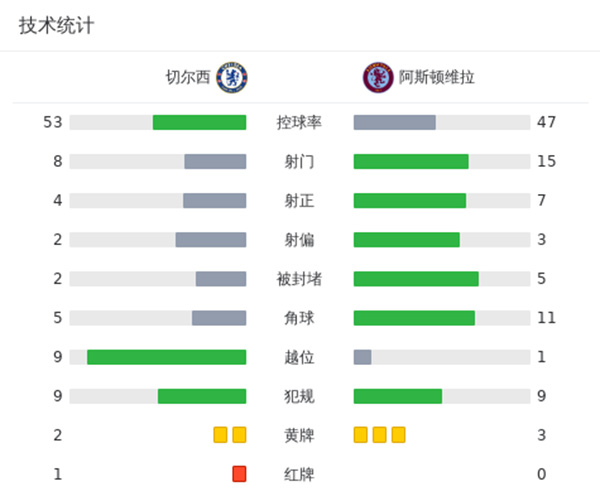Viewport: 600px width, 496px height.
Task: Click Chelsea's green offside bar
Action: 166,357
